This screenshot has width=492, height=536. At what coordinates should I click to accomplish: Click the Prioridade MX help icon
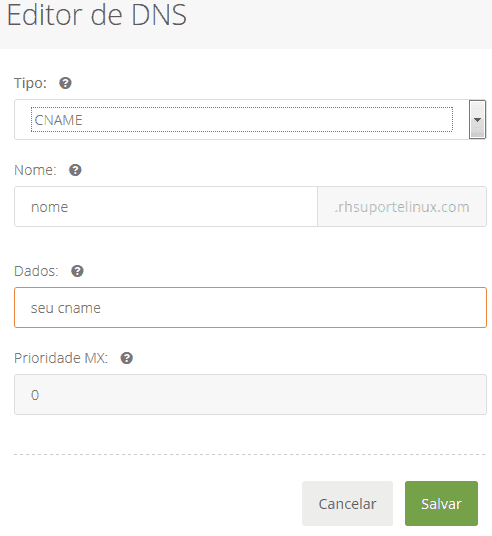pos(127,358)
